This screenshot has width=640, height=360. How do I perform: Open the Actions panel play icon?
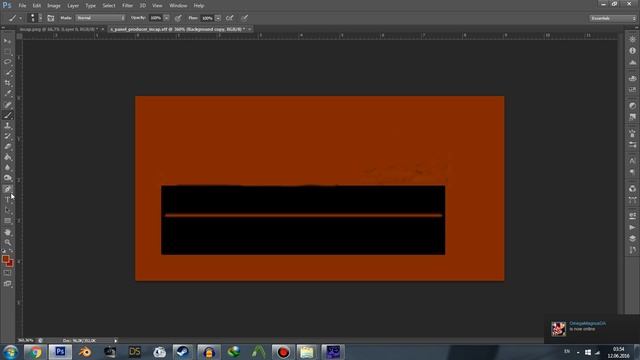click(x=632, y=228)
